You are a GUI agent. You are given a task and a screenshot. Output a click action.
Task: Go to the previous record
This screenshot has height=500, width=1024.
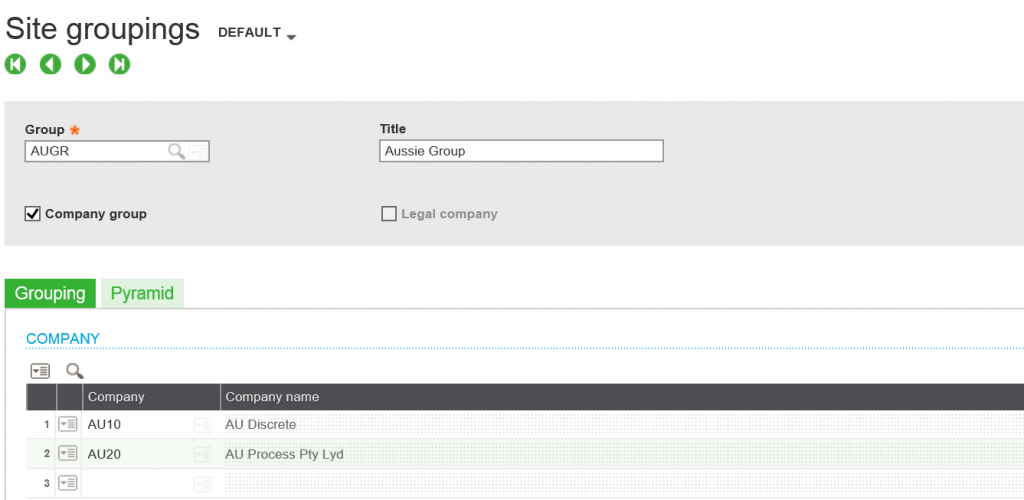tap(50, 64)
